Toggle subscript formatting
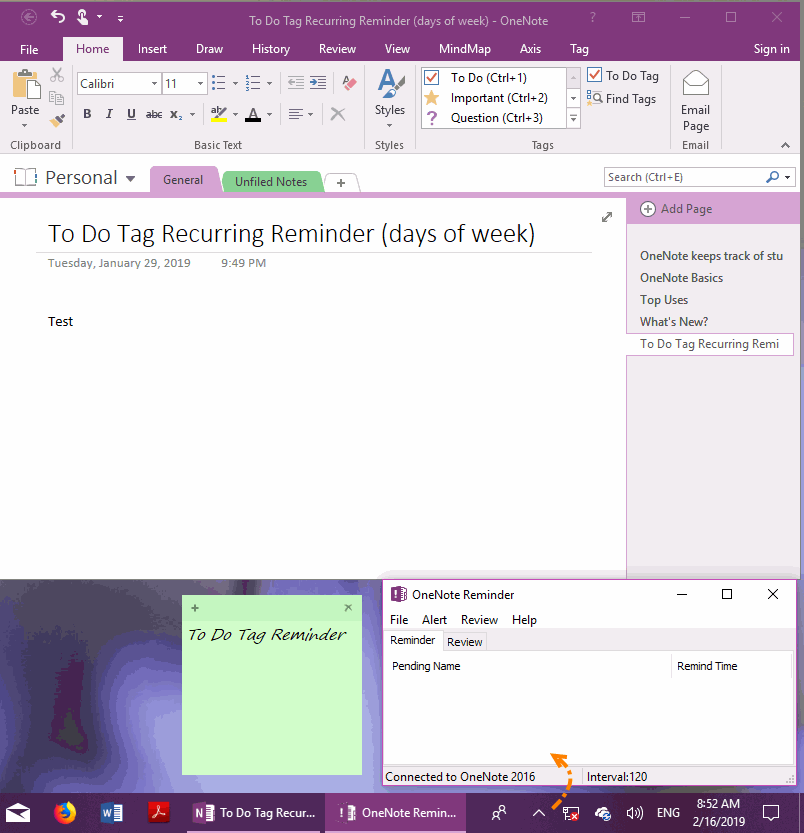The image size is (804, 833). 176,114
